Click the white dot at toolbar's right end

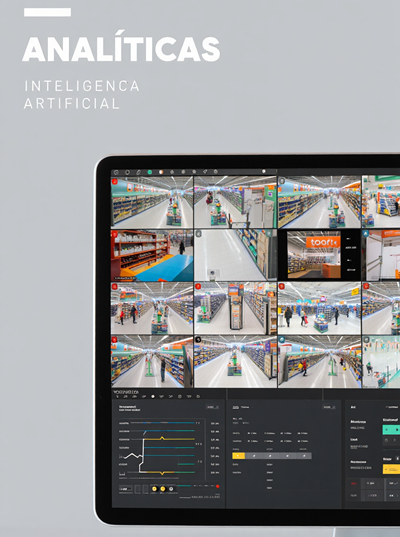(264, 171)
